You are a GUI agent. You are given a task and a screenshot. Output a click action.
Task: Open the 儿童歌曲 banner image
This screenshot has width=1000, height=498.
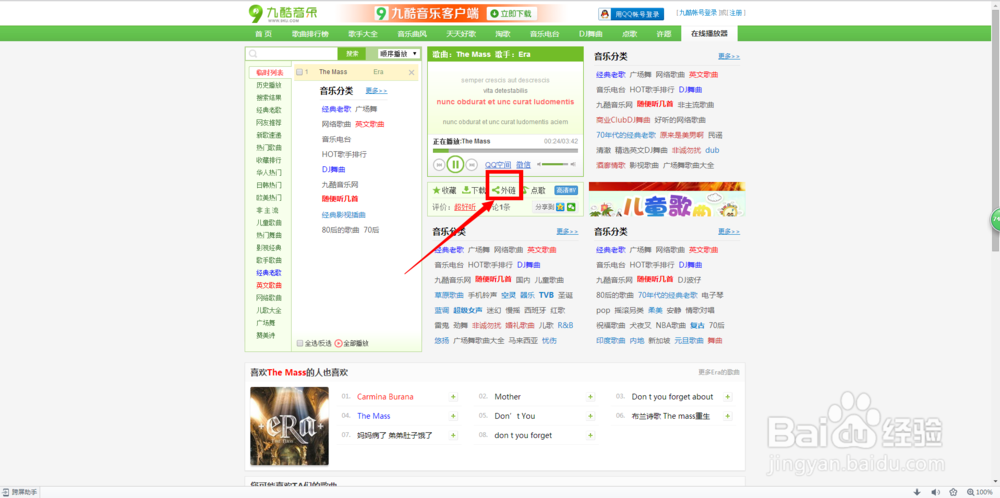coord(666,200)
